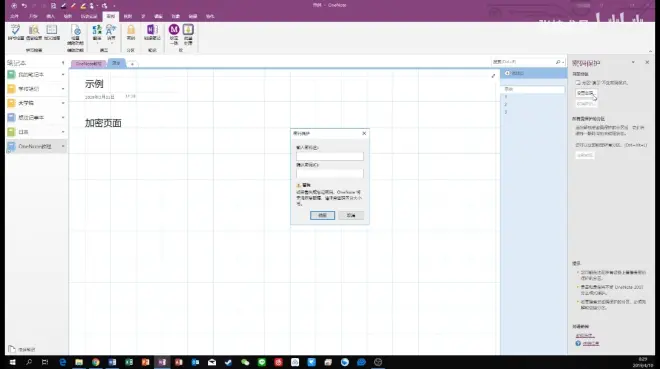Expand the 大学院 notebook arrow
The width and height of the screenshot is (660, 369).
tap(63, 103)
